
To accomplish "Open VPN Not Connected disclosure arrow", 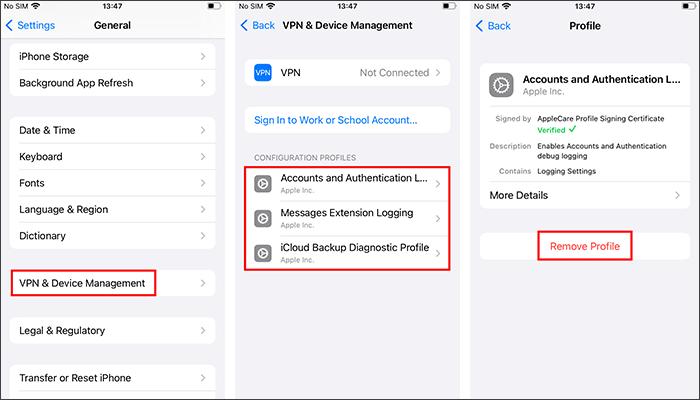I will point(438,73).
